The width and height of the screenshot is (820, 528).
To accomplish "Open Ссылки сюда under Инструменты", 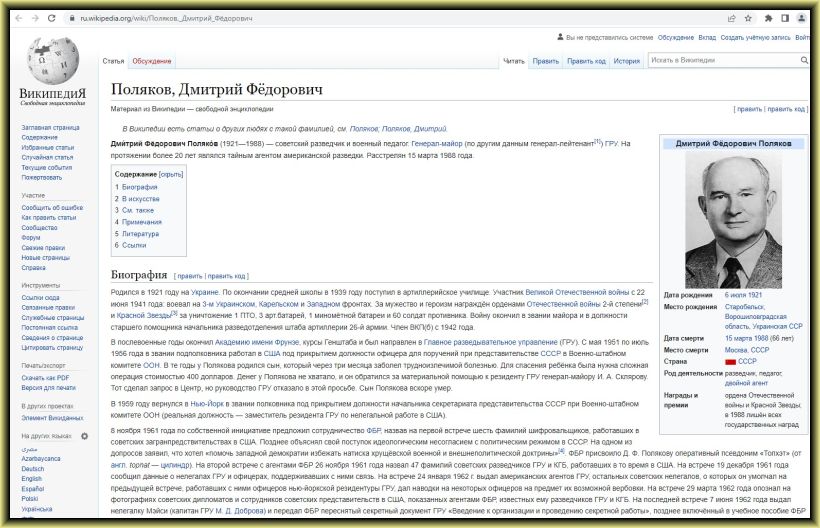I will pyautogui.click(x=40, y=297).
